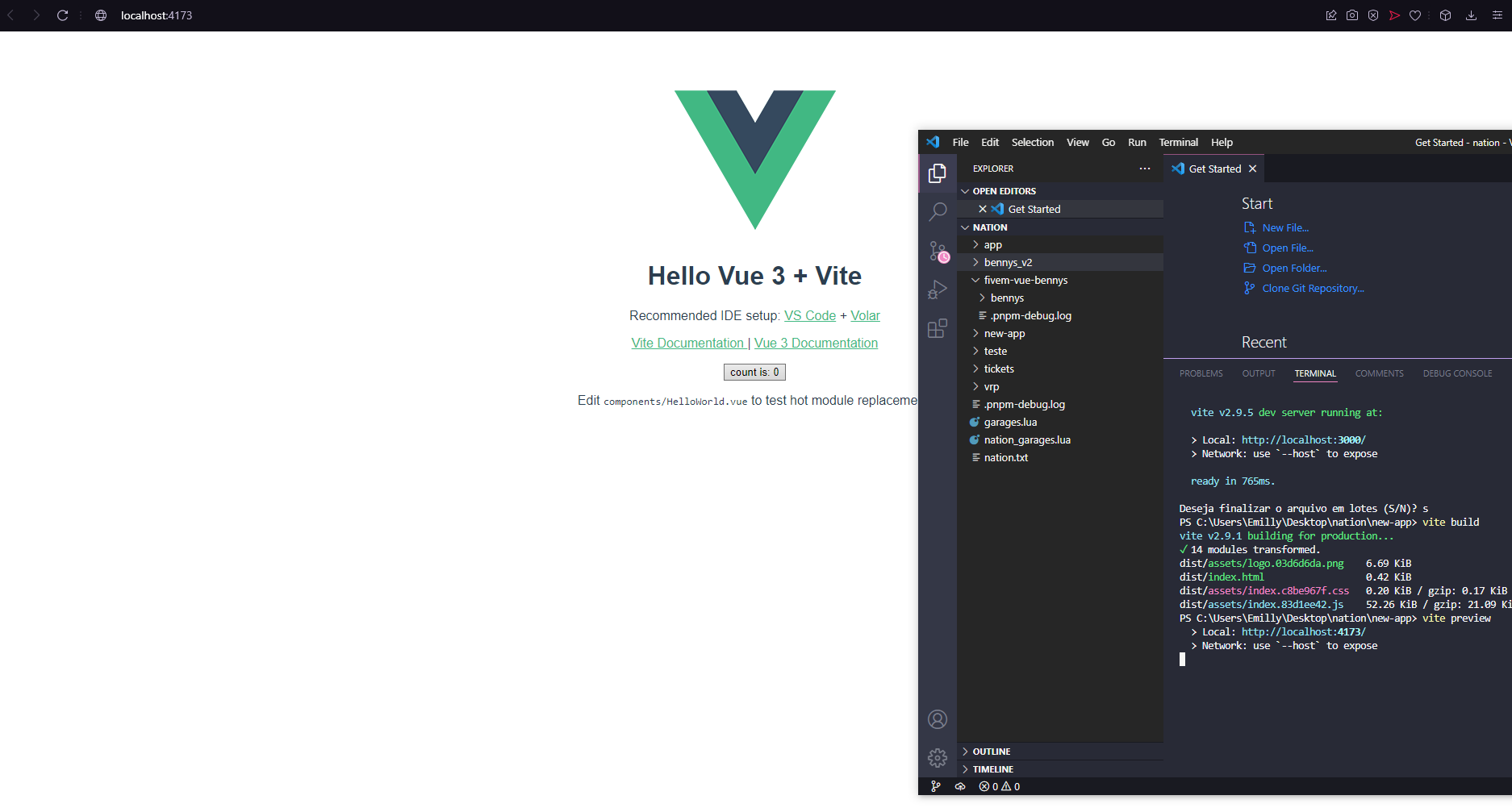Image resolution: width=1512 pixels, height=808 pixels.
Task: Open the VS Code link on page
Action: (810, 315)
